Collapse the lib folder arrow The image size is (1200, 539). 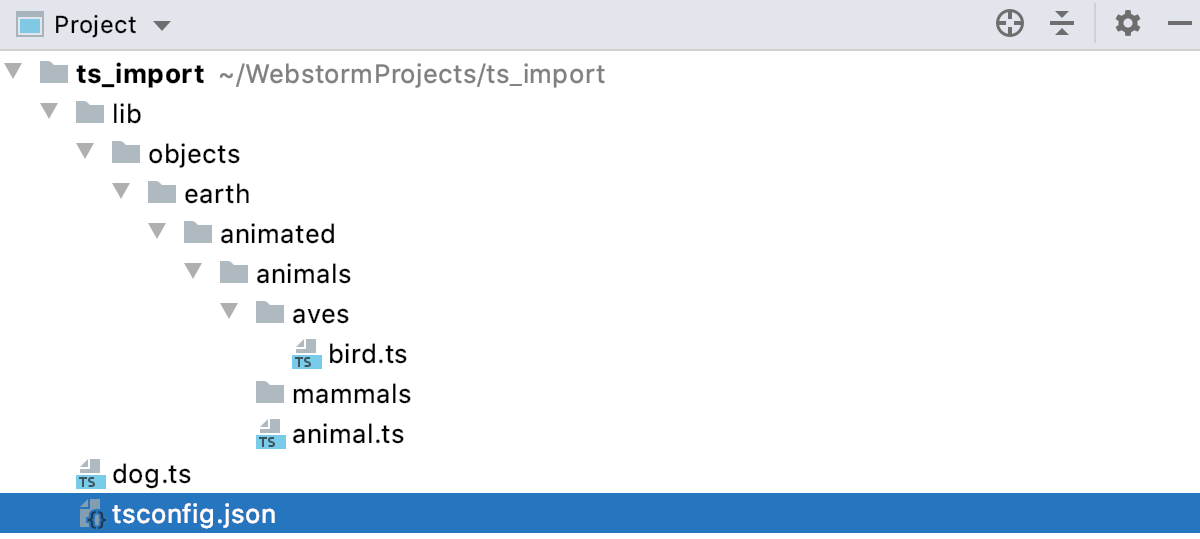(49, 112)
